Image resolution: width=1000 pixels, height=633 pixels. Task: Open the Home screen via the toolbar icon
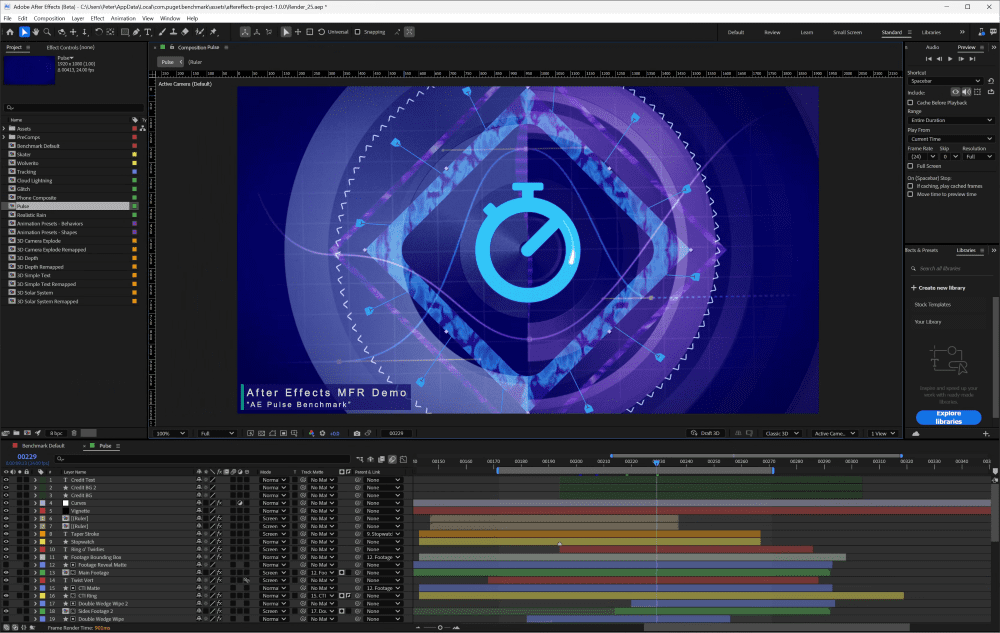(10, 32)
